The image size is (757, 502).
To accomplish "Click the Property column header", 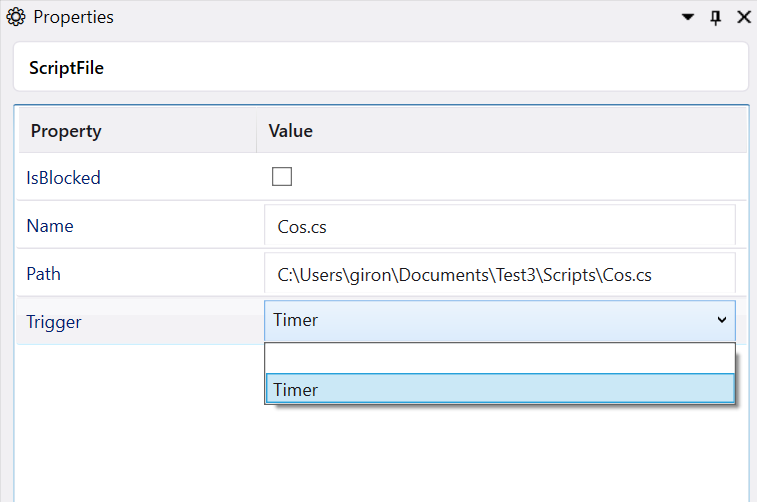I will coord(137,131).
